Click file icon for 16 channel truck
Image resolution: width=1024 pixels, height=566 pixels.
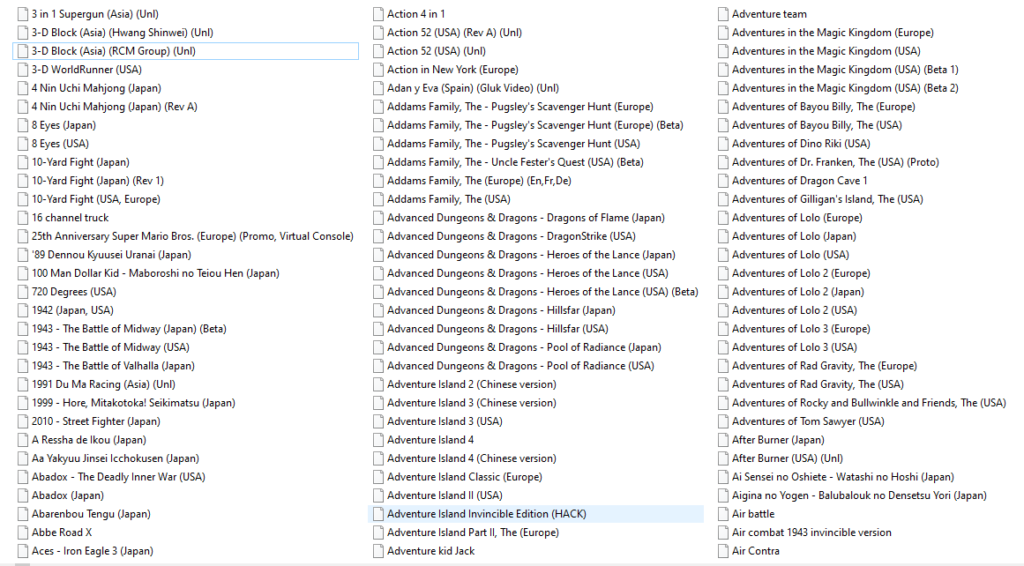pos(23,218)
